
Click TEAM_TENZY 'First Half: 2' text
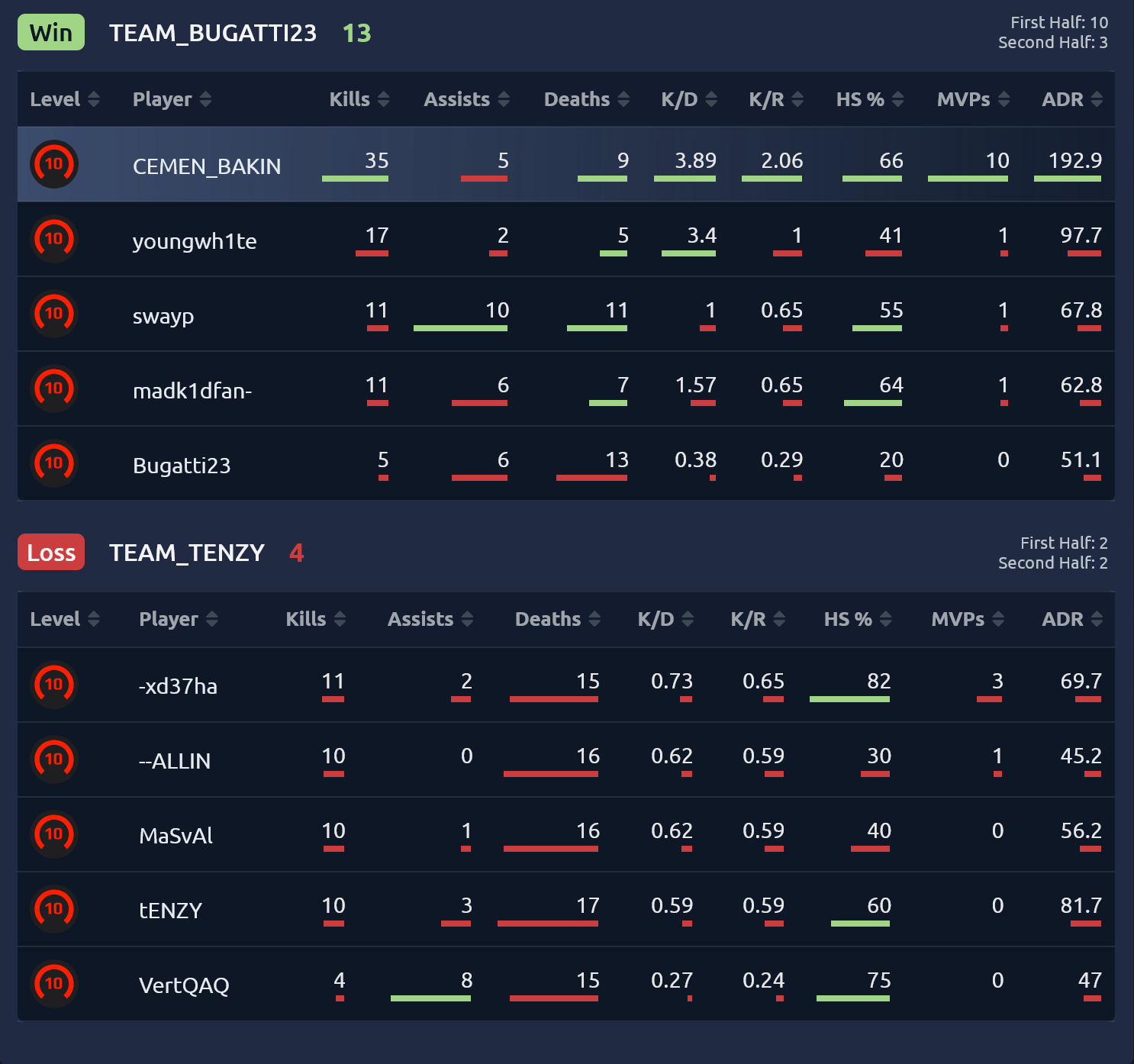coord(1064,543)
